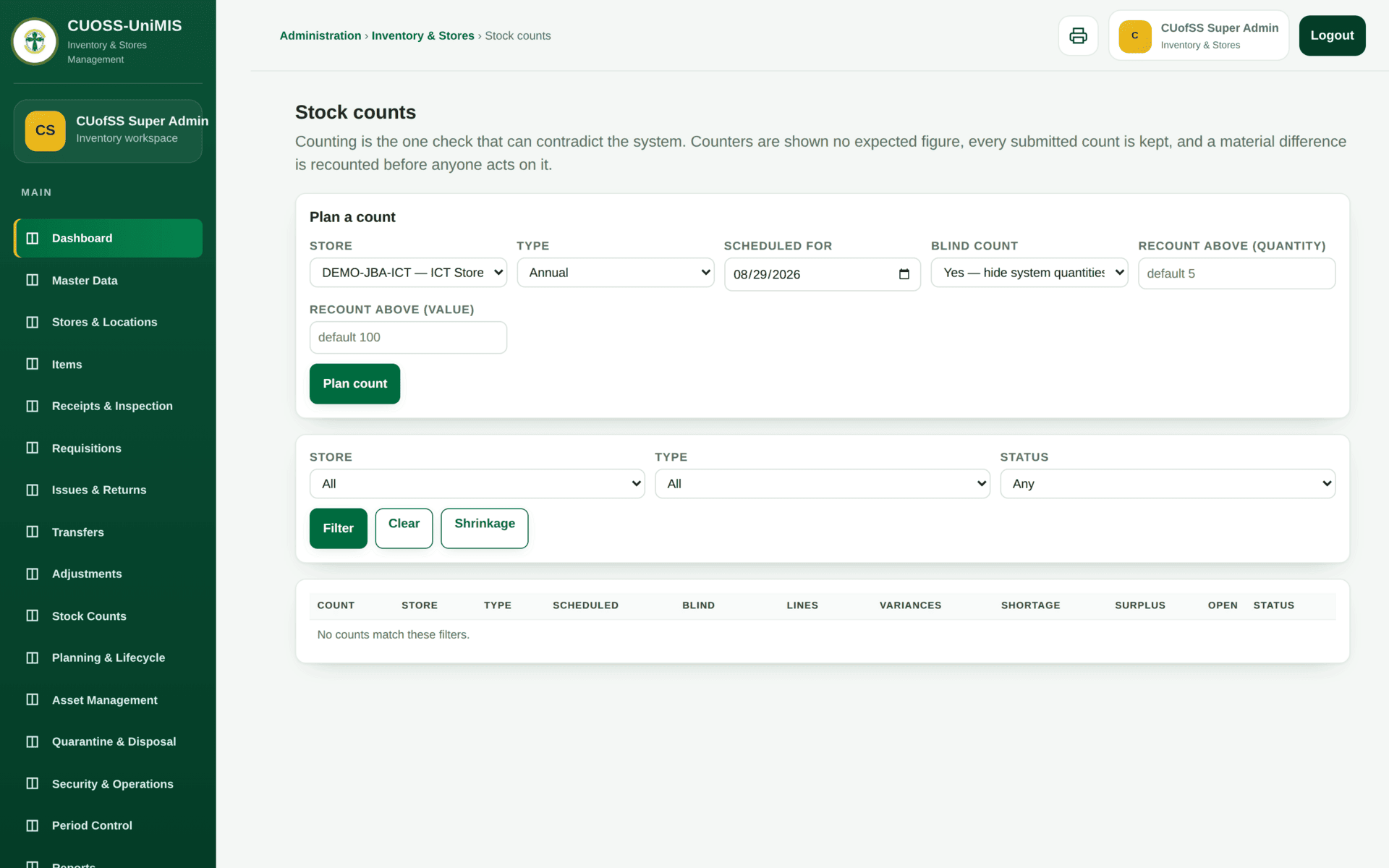This screenshot has height=868, width=1389.
Task: Expand the filter Type All dropdown
Action: click(823, 484)
